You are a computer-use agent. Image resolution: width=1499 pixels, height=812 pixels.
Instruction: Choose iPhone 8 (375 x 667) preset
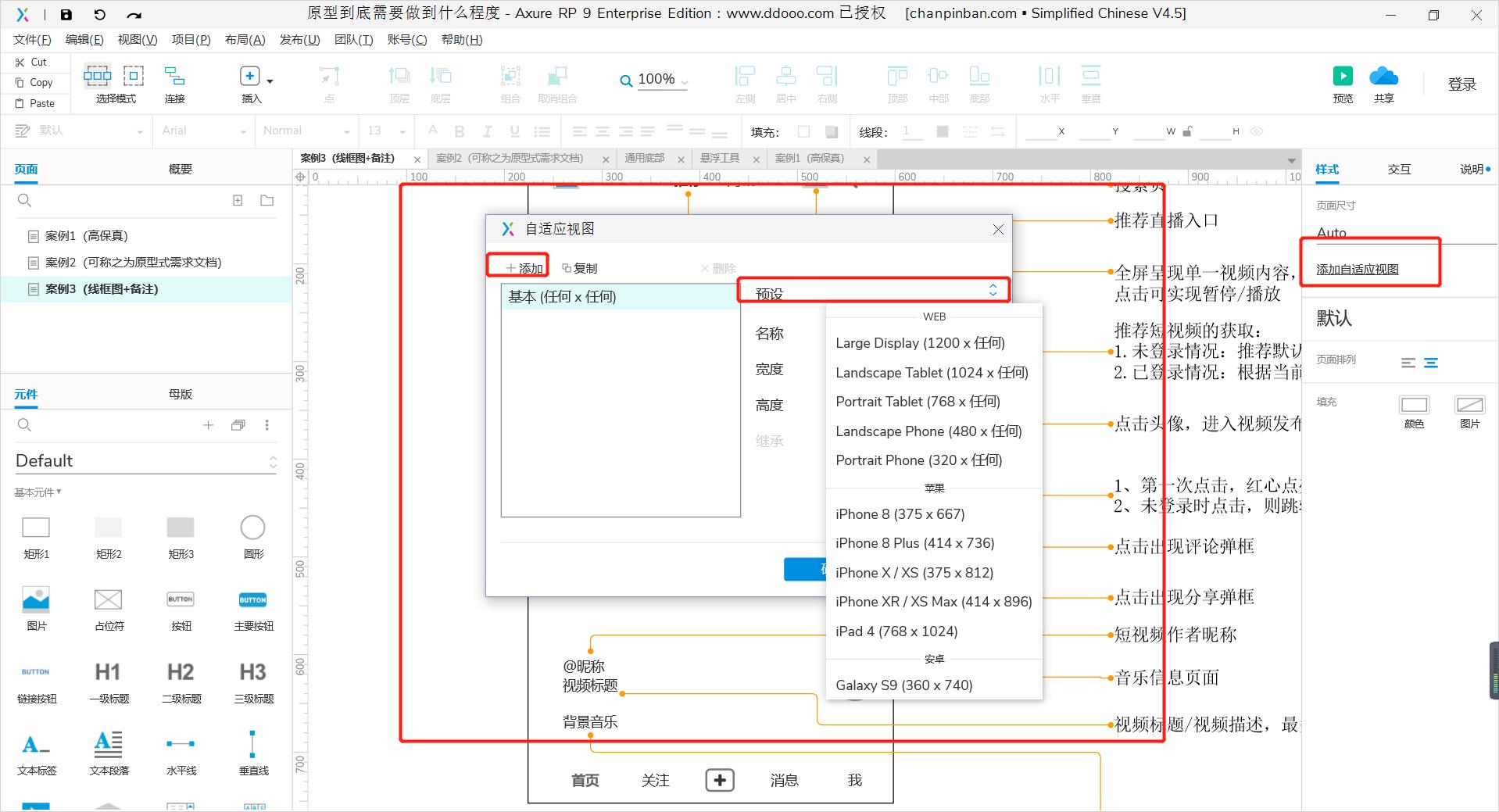900,514
